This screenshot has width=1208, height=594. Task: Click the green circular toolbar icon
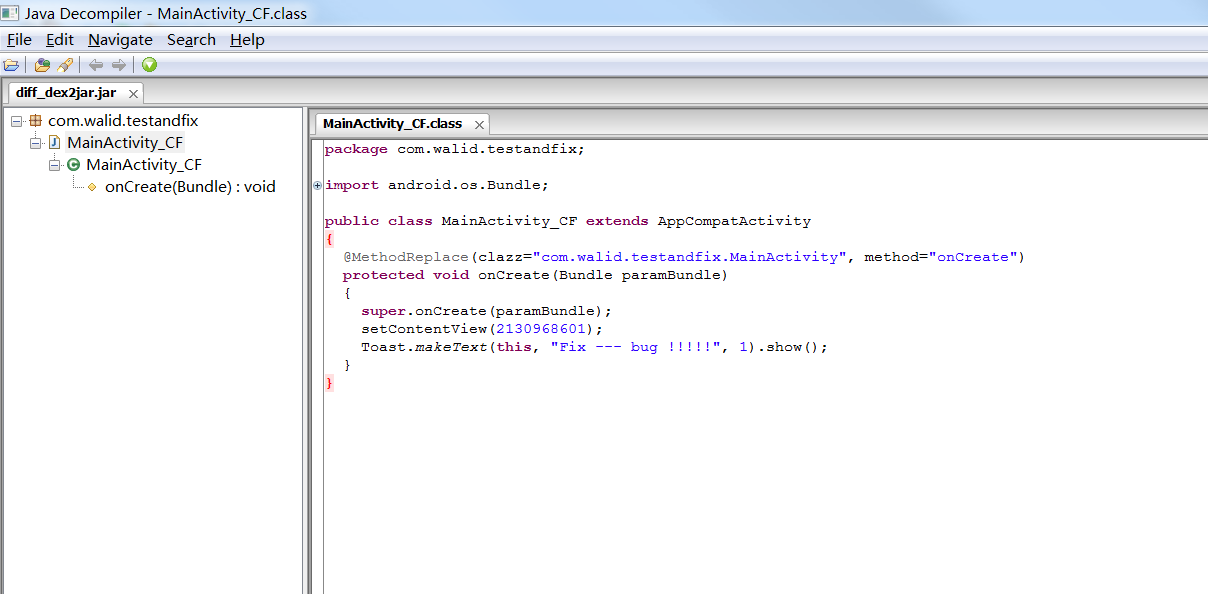pyautogui.click(x=149, y=65)
